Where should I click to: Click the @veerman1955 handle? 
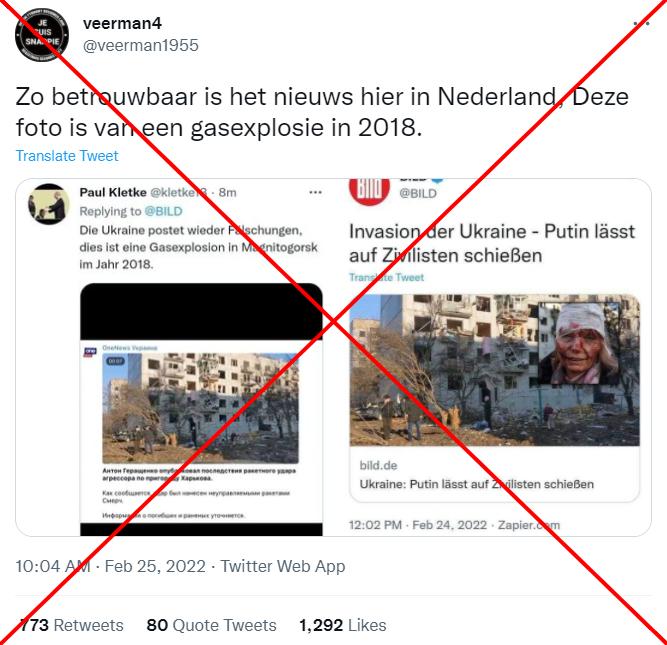click(141, 46)
